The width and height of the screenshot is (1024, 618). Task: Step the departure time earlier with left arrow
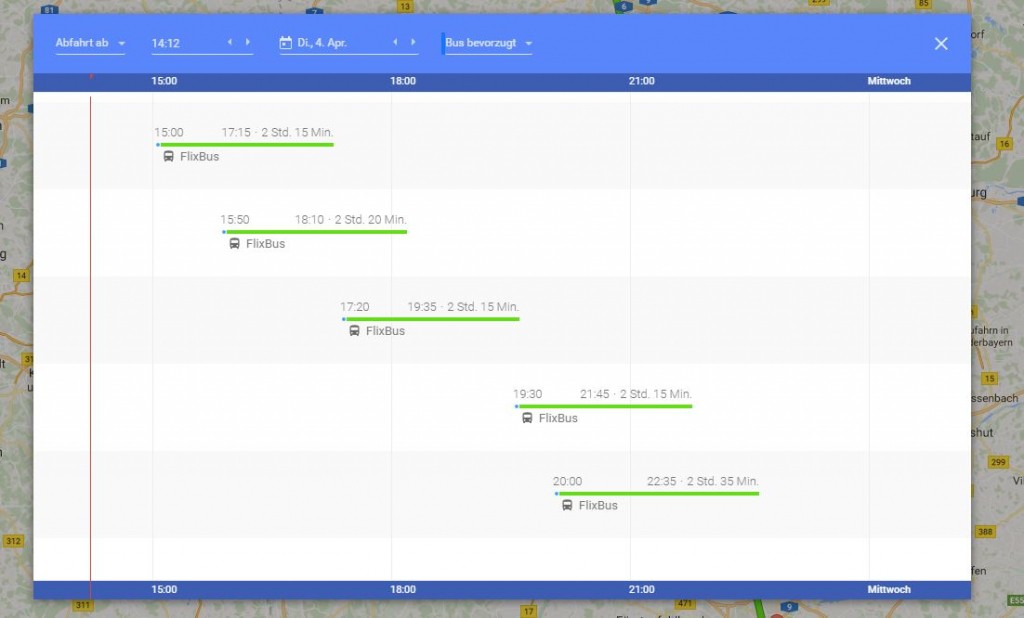coord(230,42)
